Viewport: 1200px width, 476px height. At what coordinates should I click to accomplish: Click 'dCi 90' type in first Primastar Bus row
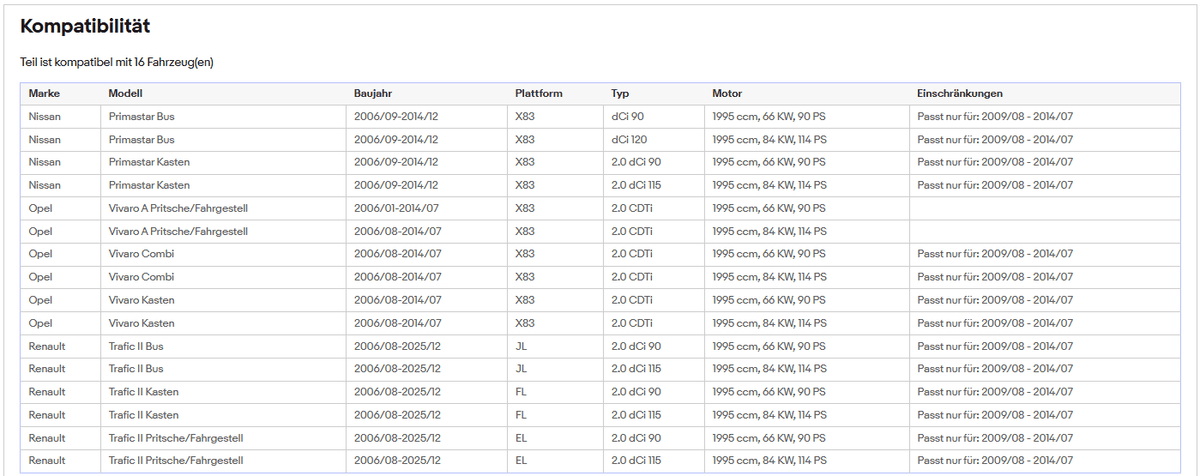click(x=628, y=116)
